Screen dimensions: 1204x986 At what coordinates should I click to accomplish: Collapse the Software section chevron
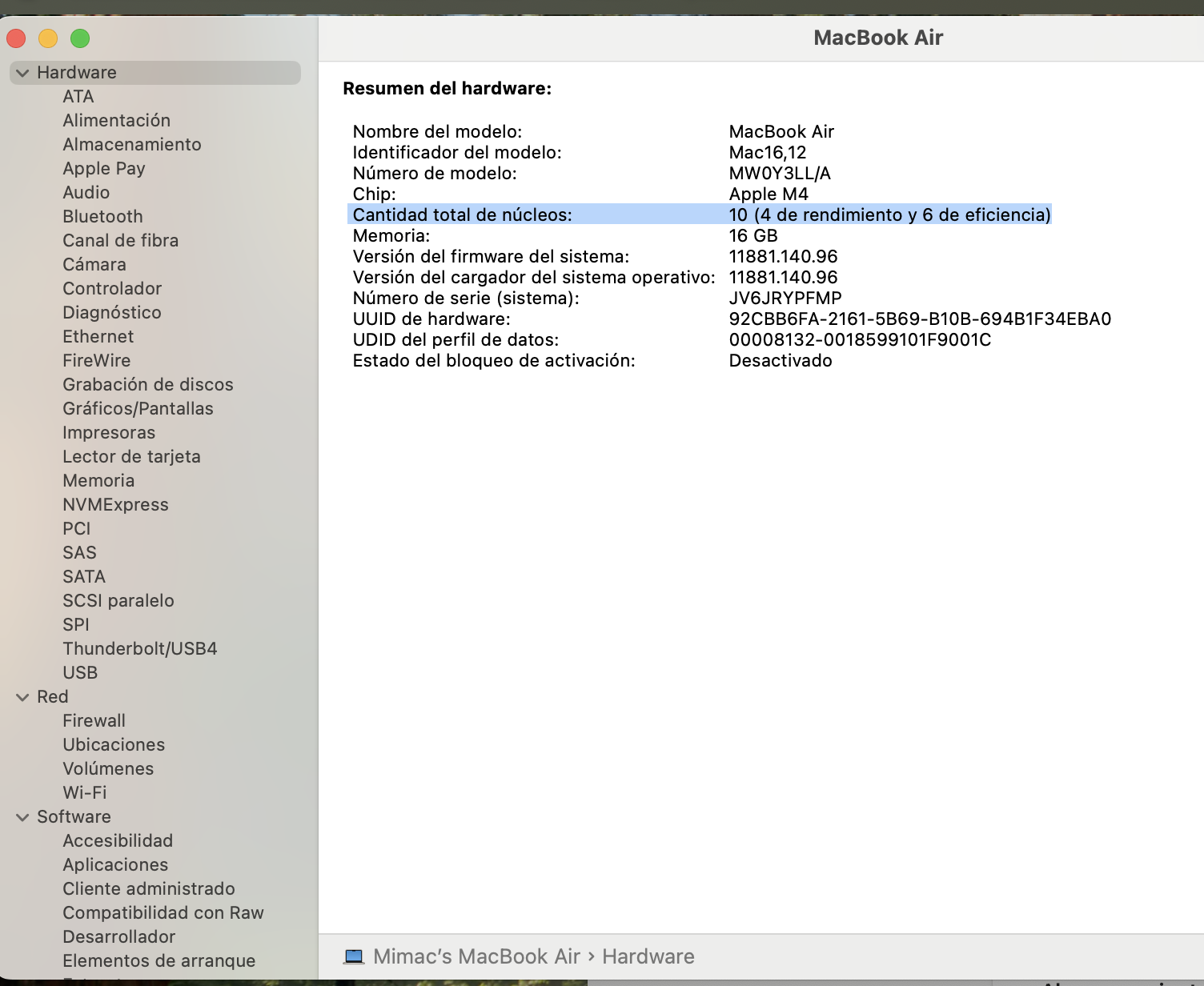[x=22, y=817]
